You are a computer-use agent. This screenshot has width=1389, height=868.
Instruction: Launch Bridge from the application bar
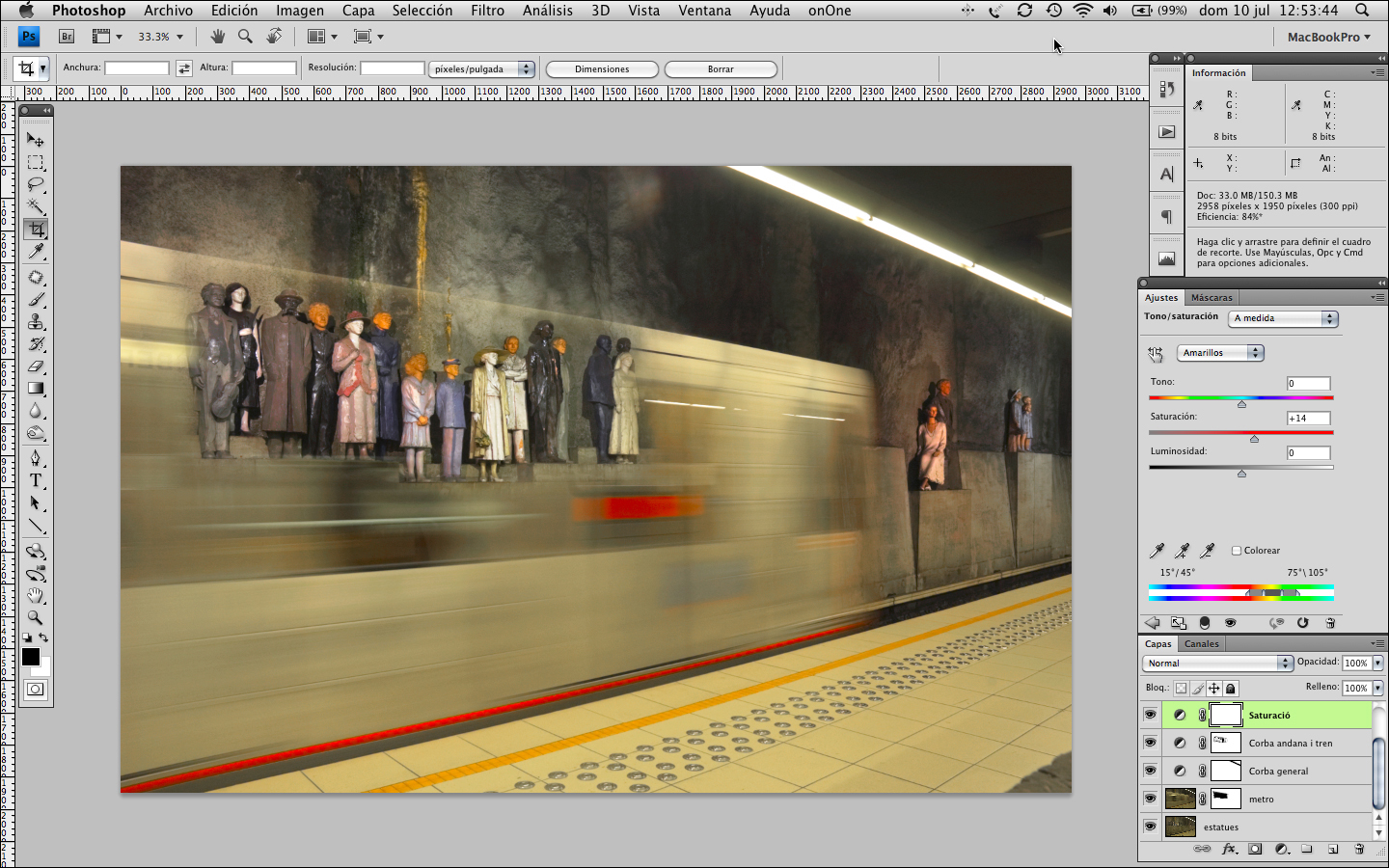tap(67, 37)
